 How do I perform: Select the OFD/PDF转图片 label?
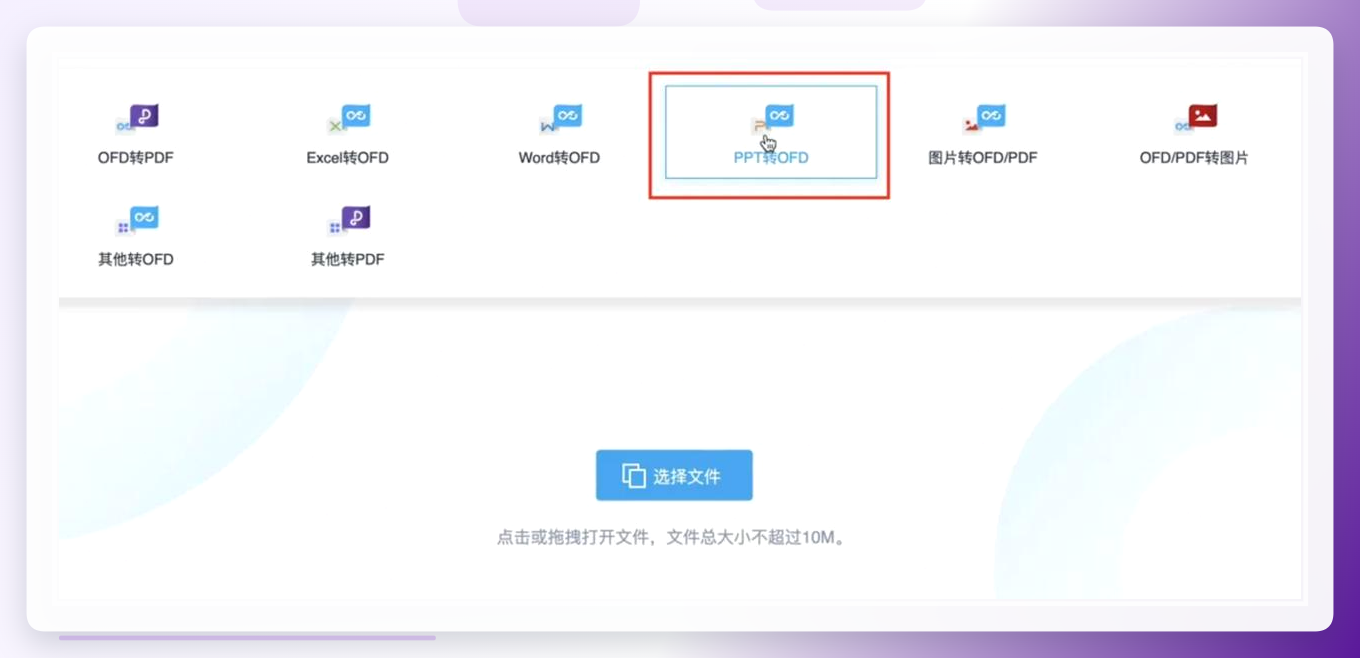(x=1194, y=158)
